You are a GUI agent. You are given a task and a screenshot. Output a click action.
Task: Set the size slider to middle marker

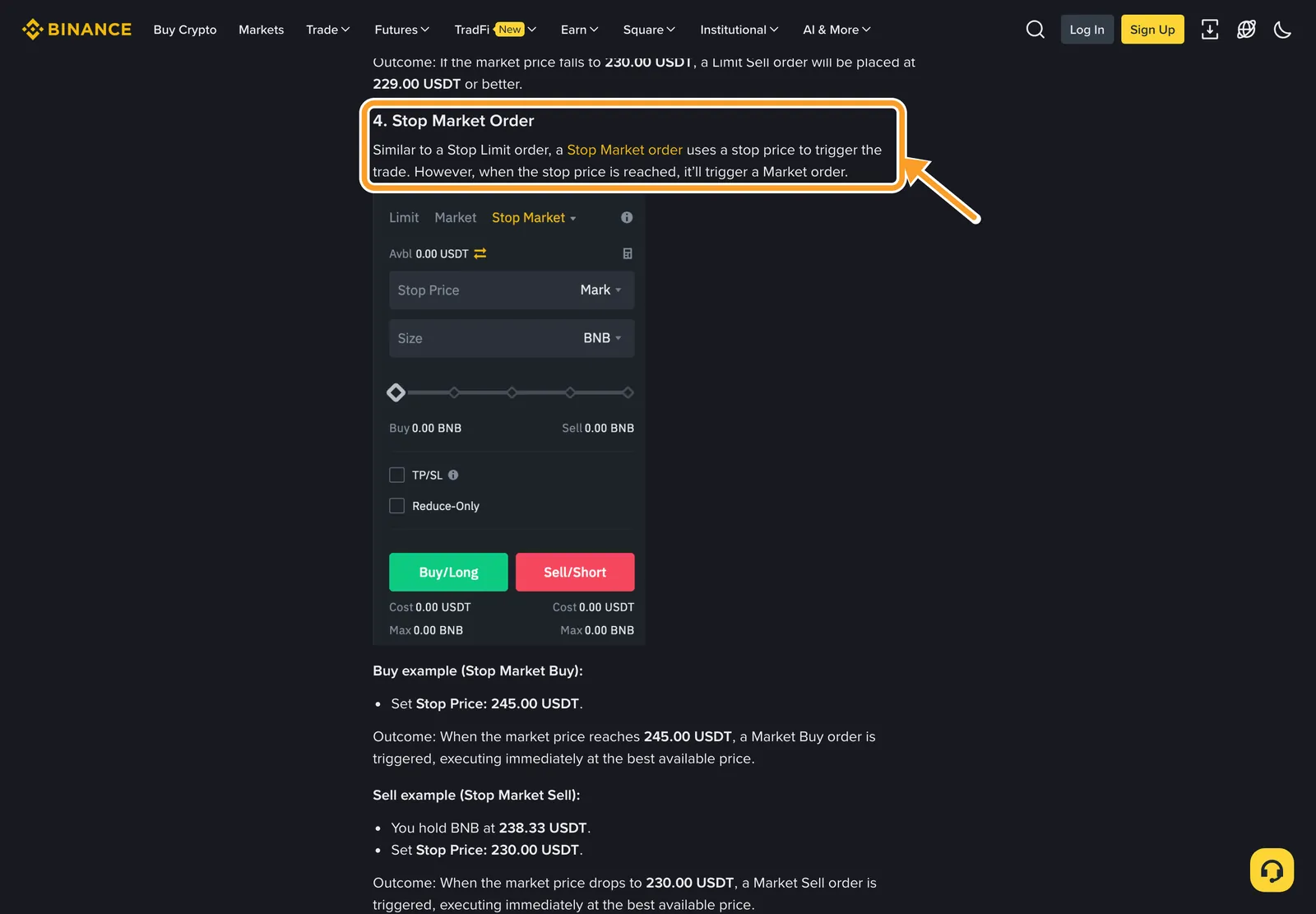coord(512,392)
